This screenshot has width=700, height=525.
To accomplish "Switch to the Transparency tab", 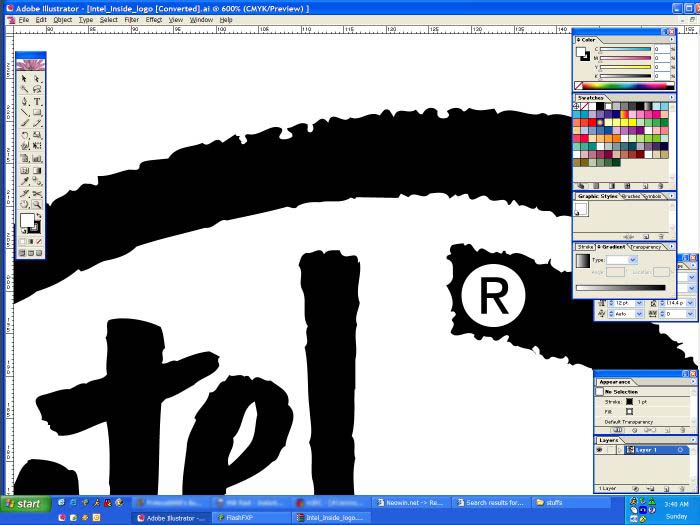I will (x=646, y=246).
